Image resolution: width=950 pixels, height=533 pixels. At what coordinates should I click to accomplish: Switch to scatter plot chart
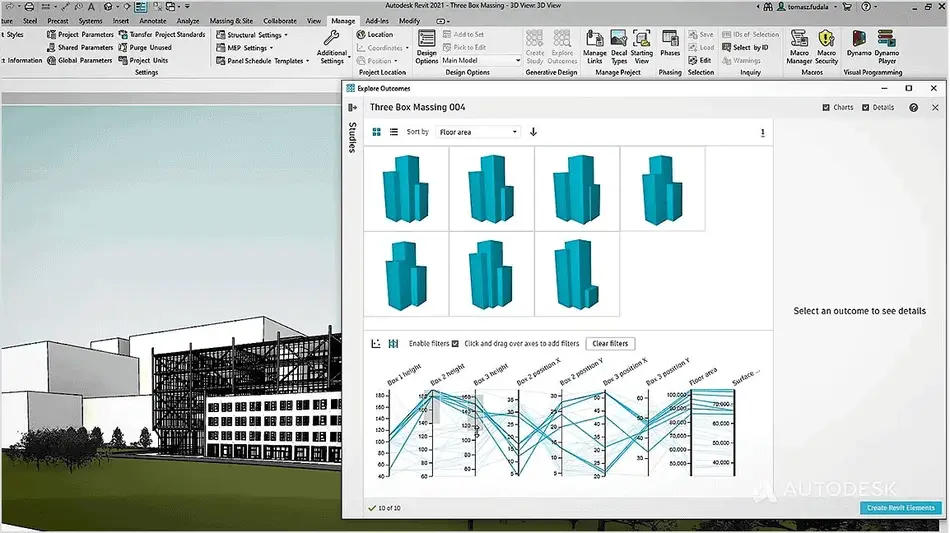click(376, 343)
